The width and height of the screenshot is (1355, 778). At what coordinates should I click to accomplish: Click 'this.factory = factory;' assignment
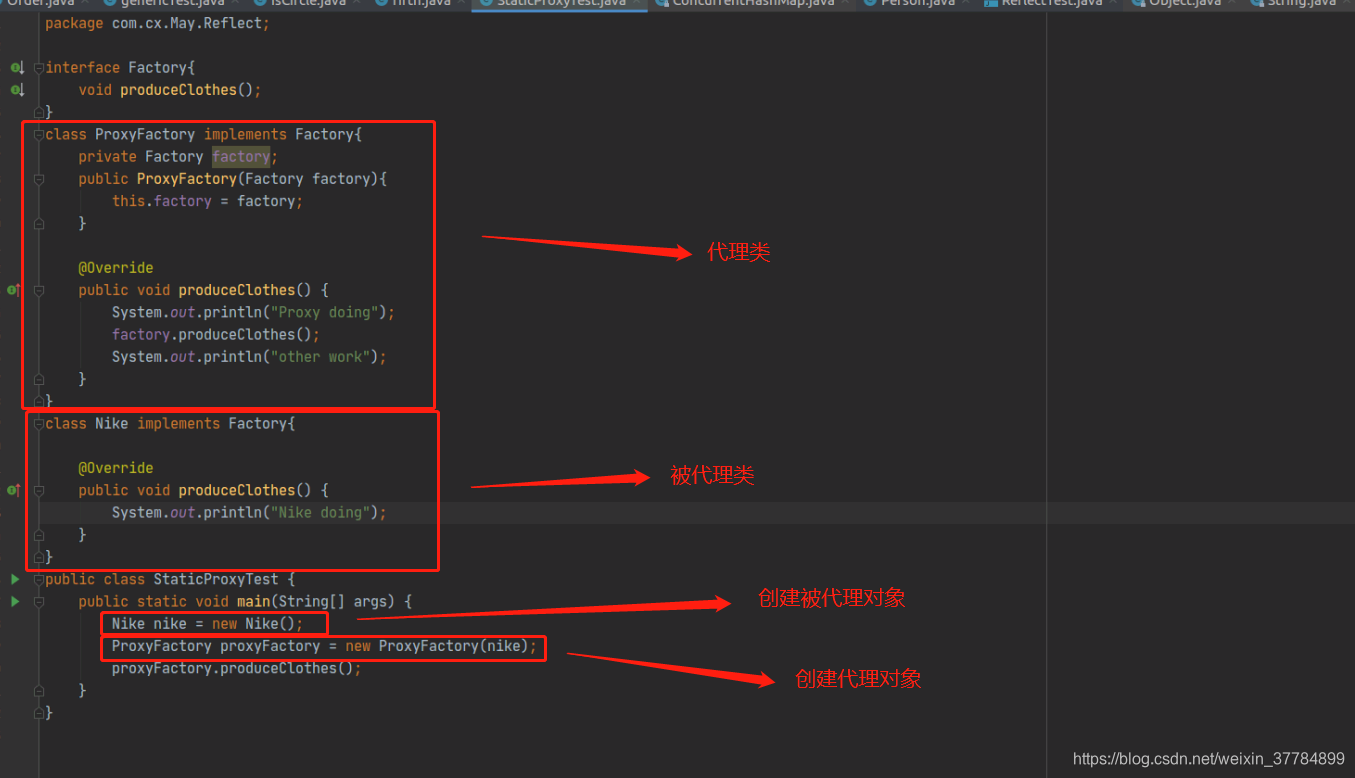click(x=207, y=201)
